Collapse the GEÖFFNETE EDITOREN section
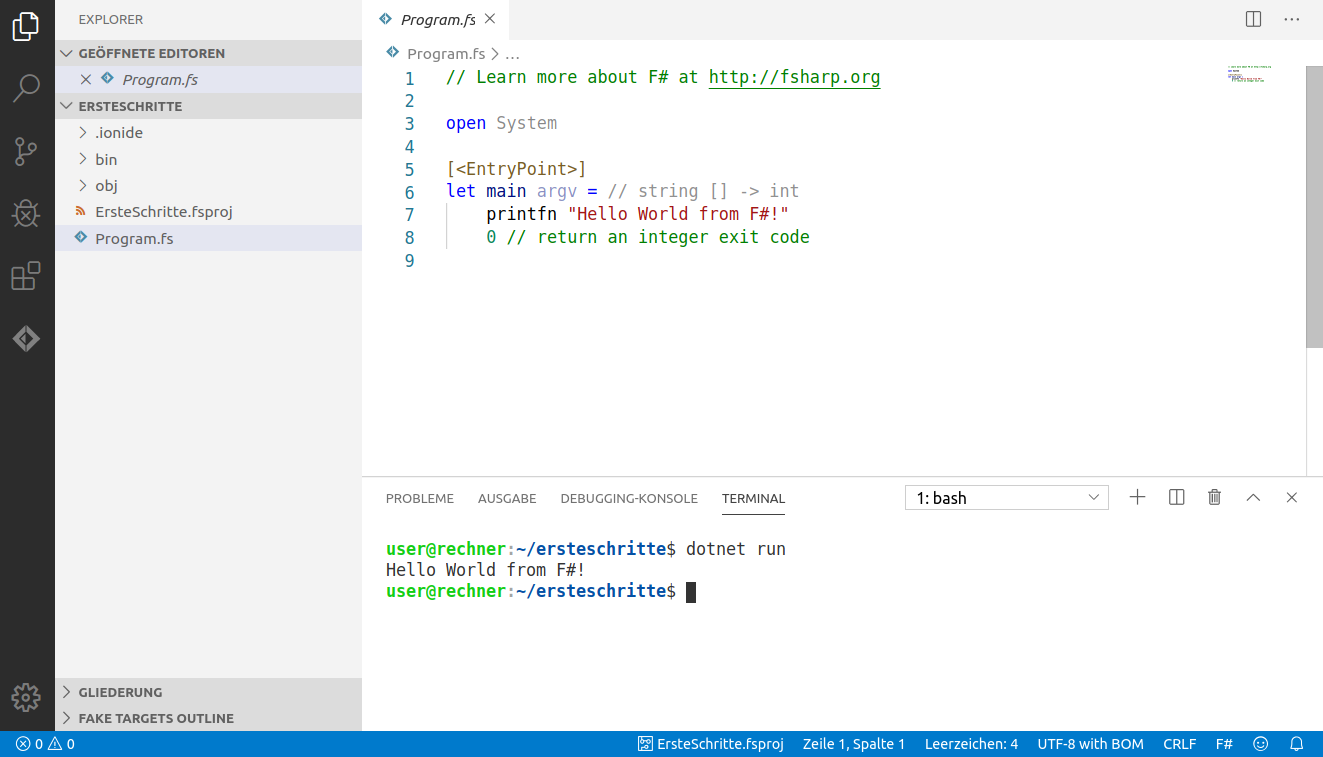Viewport: 1323px width, 757px height. [x=208, y=53]
